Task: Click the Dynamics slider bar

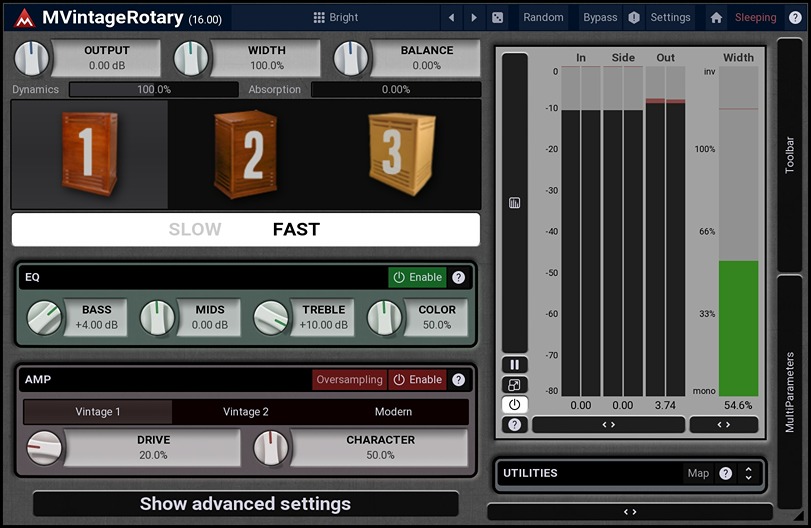Action: [x=154, y=89]
